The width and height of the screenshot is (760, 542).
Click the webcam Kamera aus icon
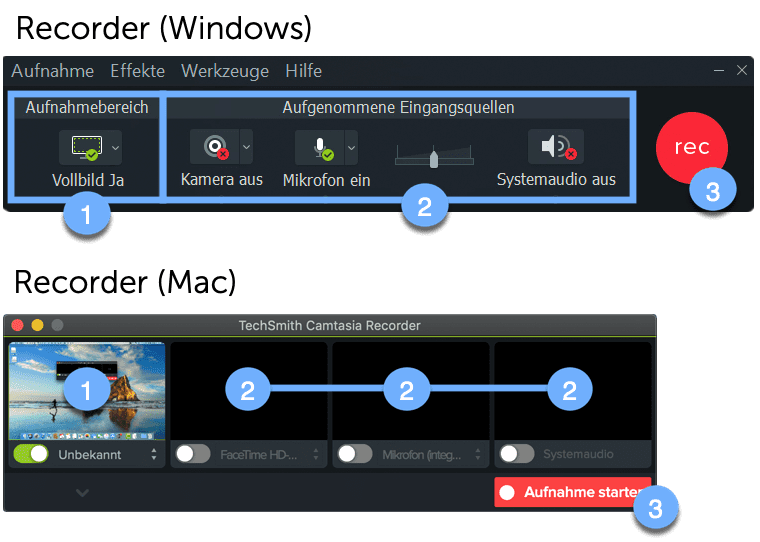click(214, 147)
